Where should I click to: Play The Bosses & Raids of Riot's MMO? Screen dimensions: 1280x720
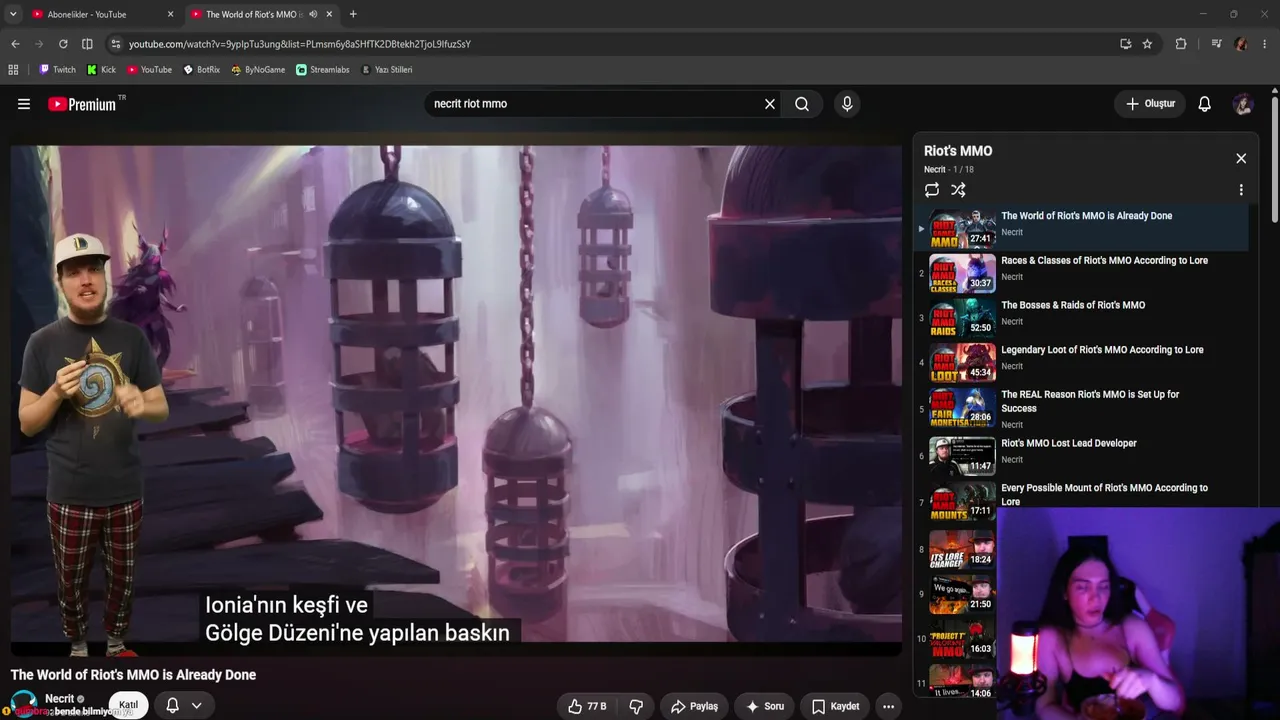point(1084,318)
